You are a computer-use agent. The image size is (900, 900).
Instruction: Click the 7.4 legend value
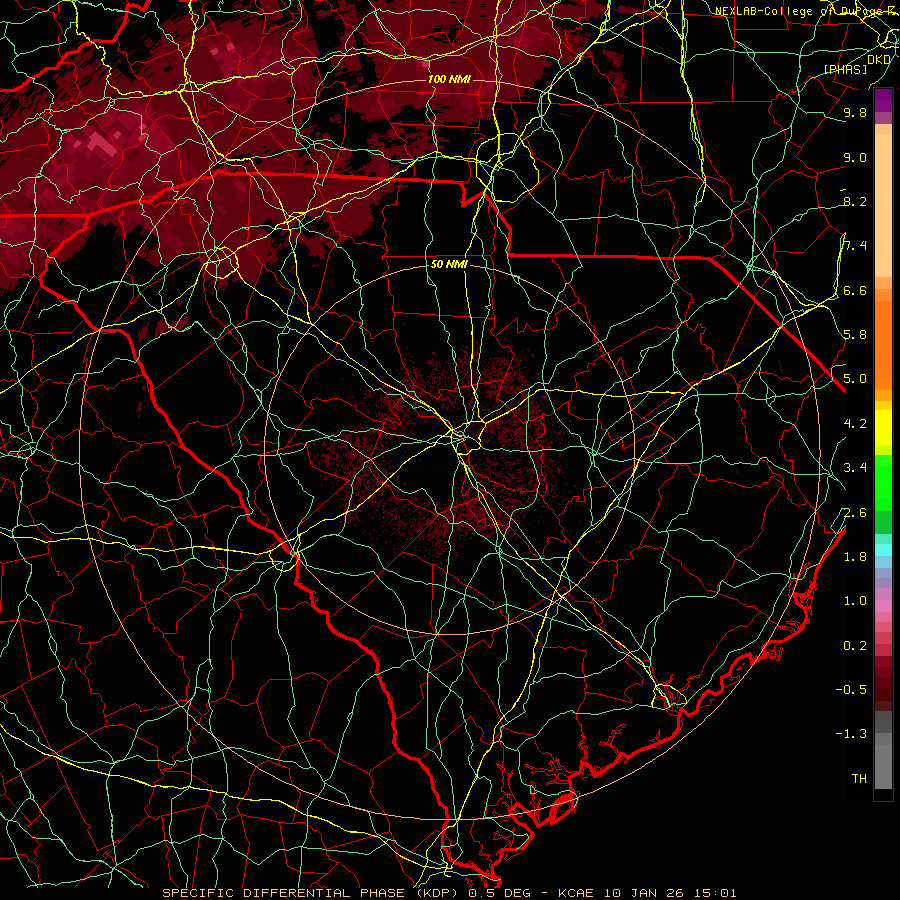(855, 246)
